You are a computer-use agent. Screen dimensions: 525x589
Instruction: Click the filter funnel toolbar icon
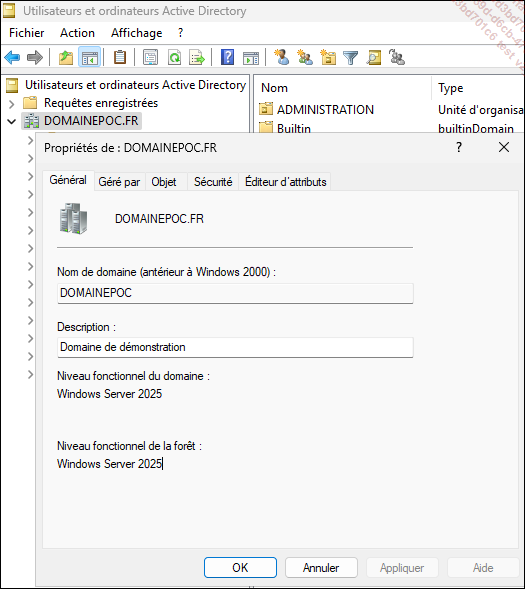351,57
